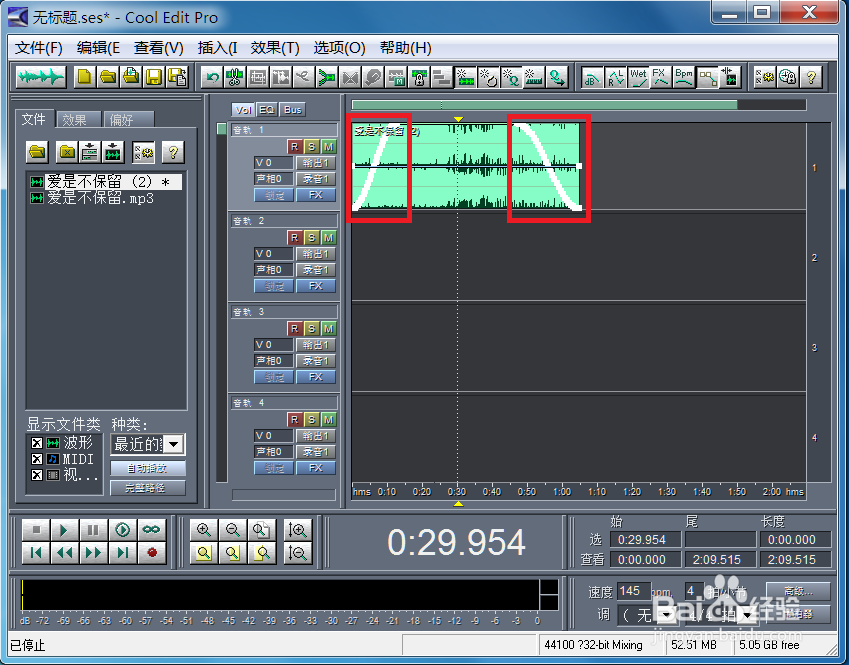The width and height of the screenshot is (849, 665).
Task: Switch to the Effects panel tab
Action: 77,120
